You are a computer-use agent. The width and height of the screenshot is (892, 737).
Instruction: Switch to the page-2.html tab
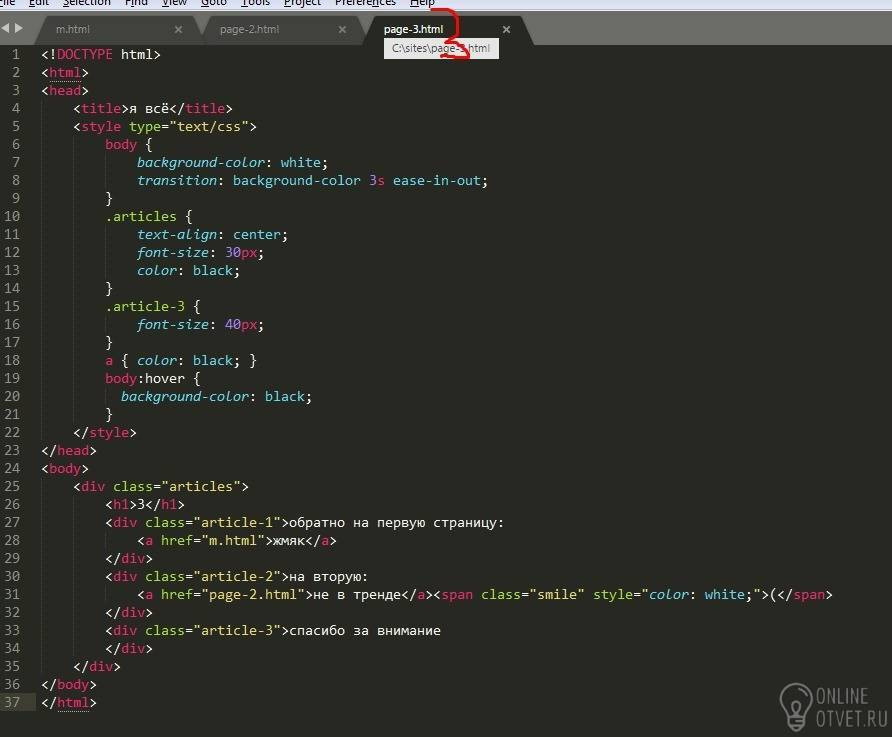click(x=250, y=30)
